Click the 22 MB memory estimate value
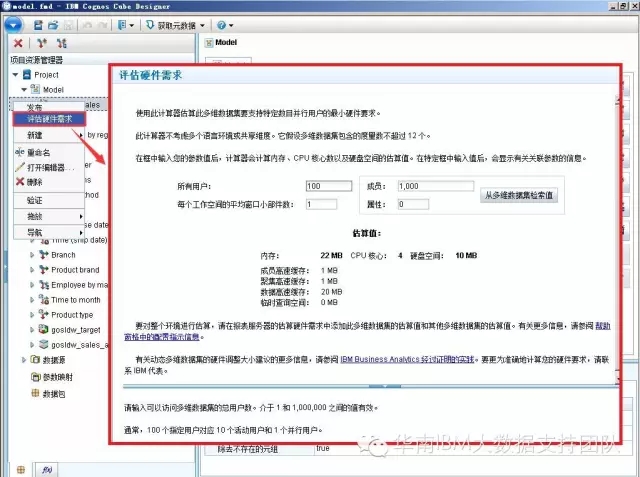The image size is (640, 477). point(331,255)
